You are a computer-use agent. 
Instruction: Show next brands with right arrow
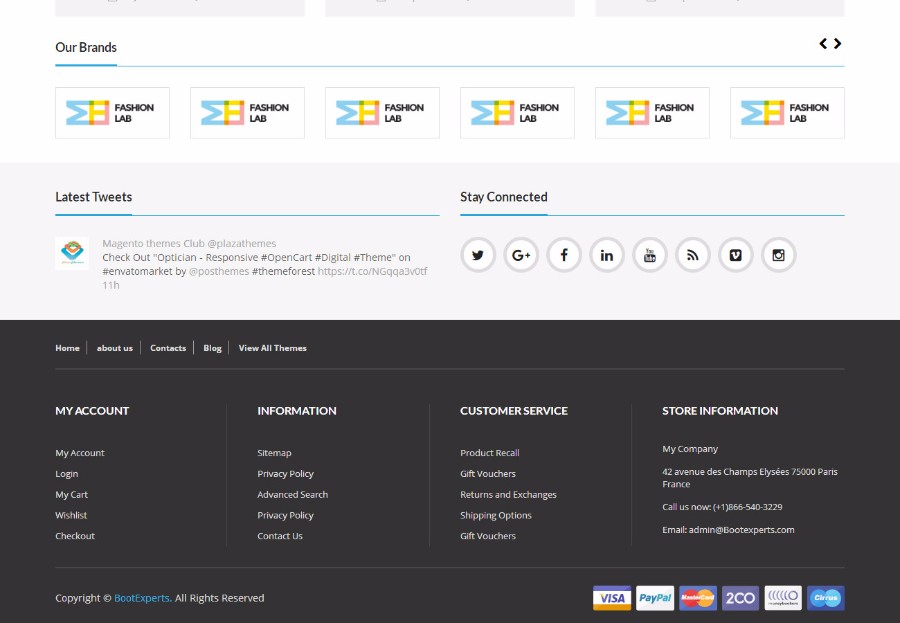[x=838, y=44]
